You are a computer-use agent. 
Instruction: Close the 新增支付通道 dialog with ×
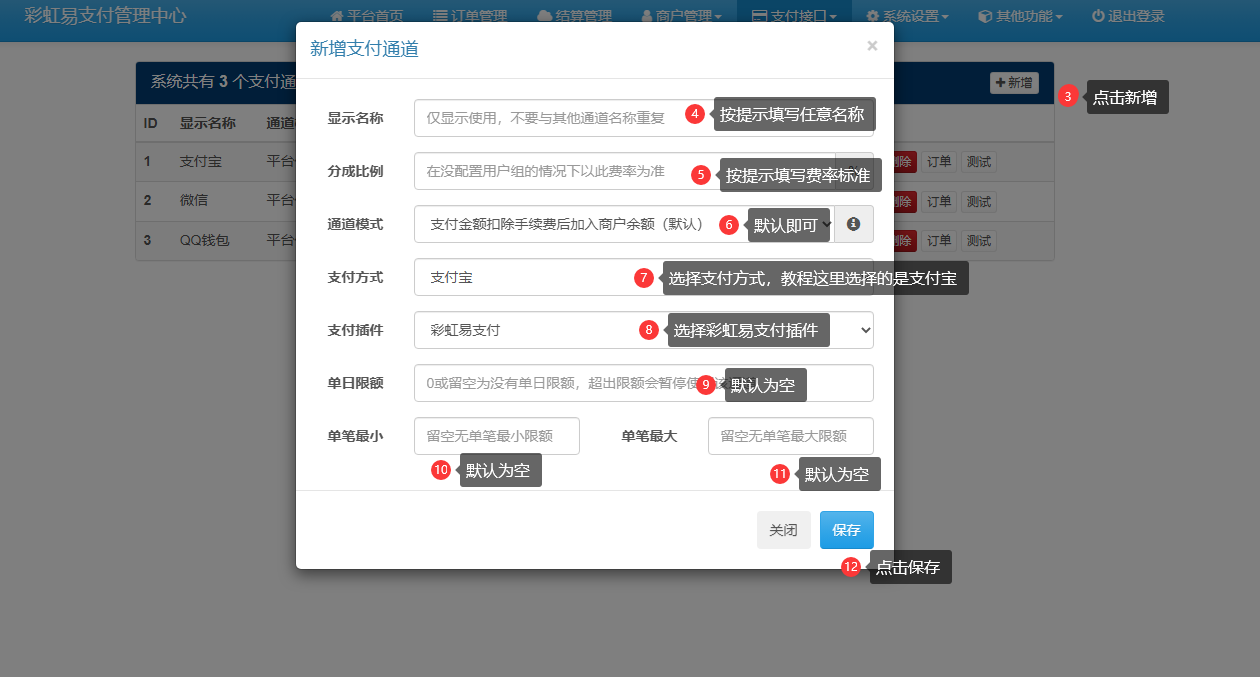[x=872, y=46]
